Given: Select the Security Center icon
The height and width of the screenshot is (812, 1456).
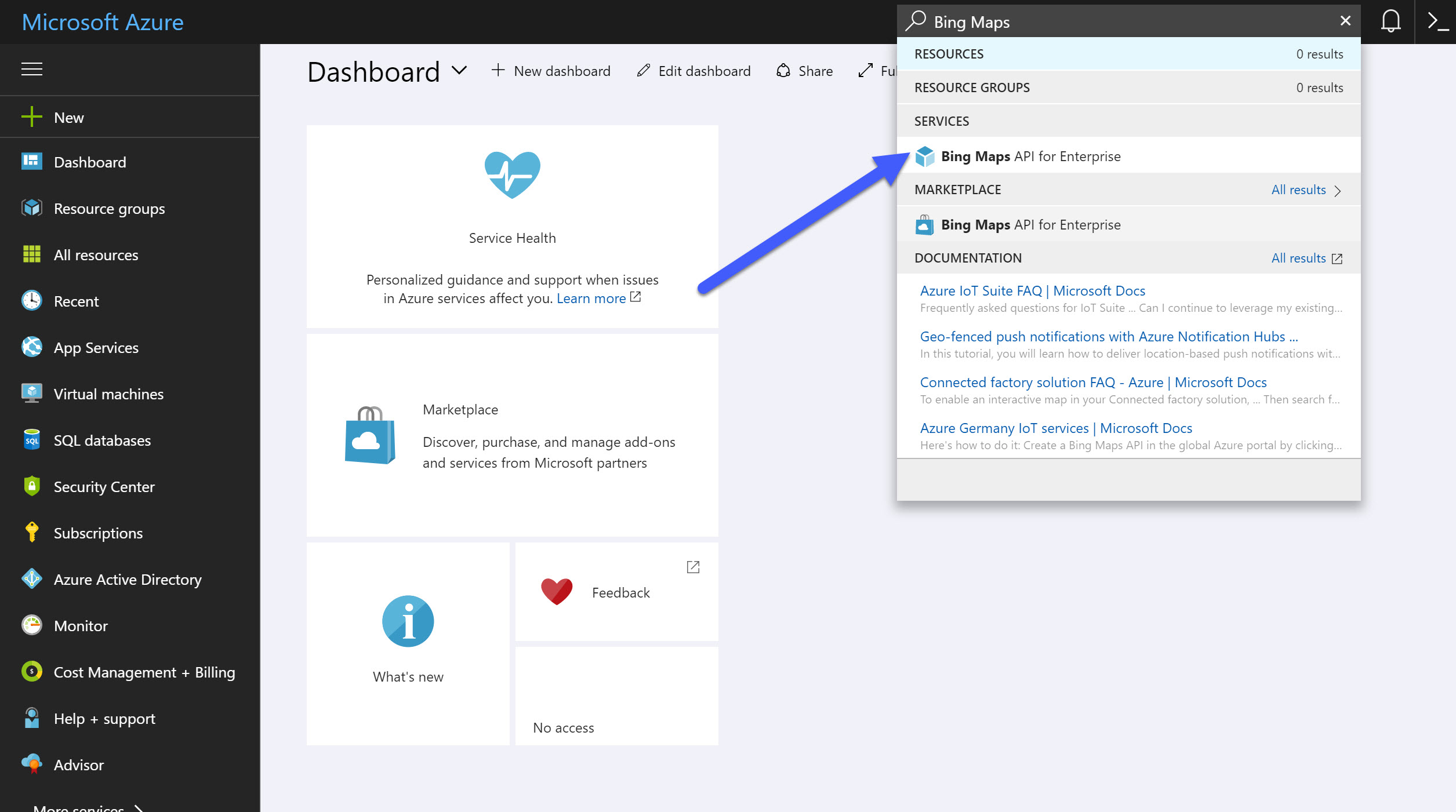Looking at the screenshot, I should [30, 486].
